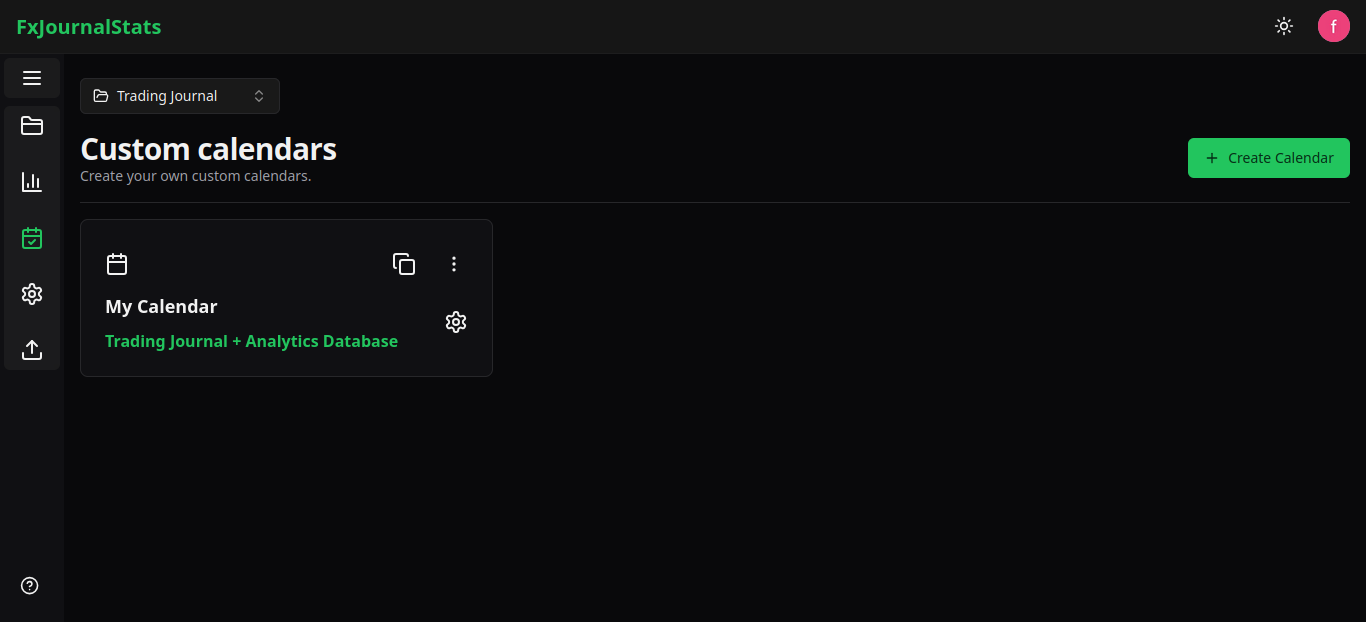Open the folder icon in sidebar
Image resolution: width=1366 pixels, height=622 pixels.
pos(32,126)
